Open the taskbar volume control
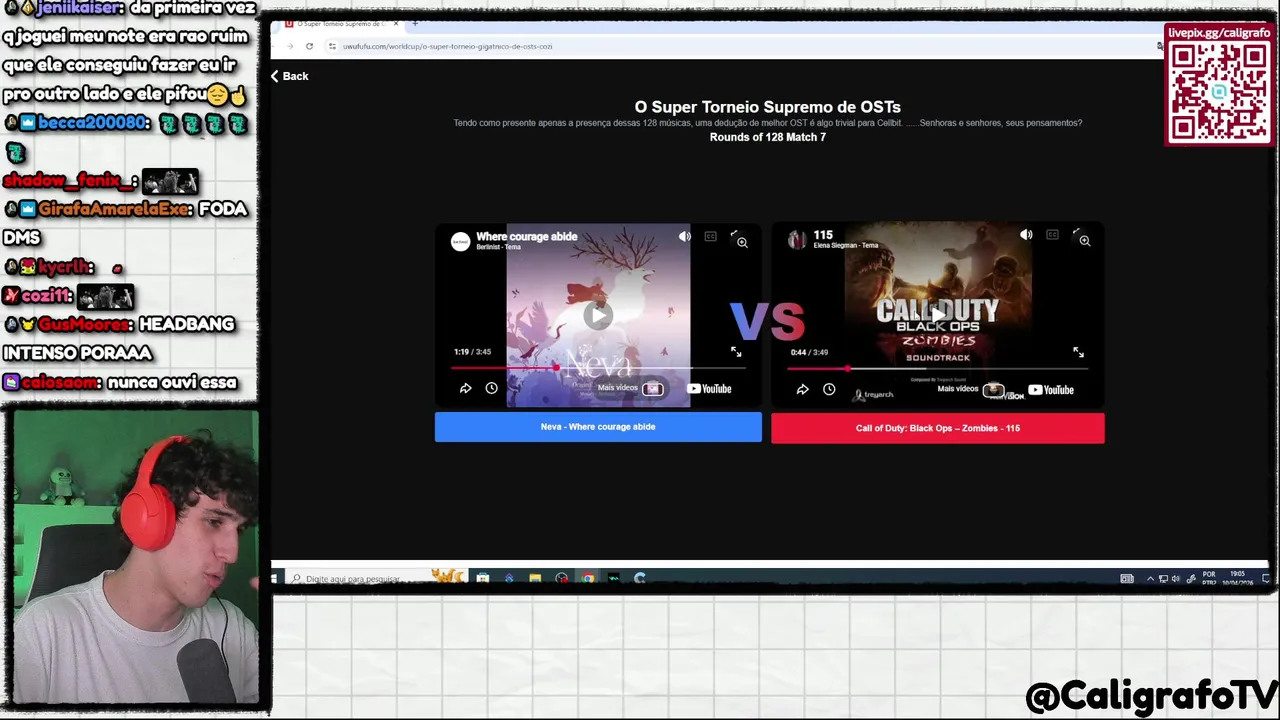The height and width of the screenshot is (720, 1280). point(1175,578)
